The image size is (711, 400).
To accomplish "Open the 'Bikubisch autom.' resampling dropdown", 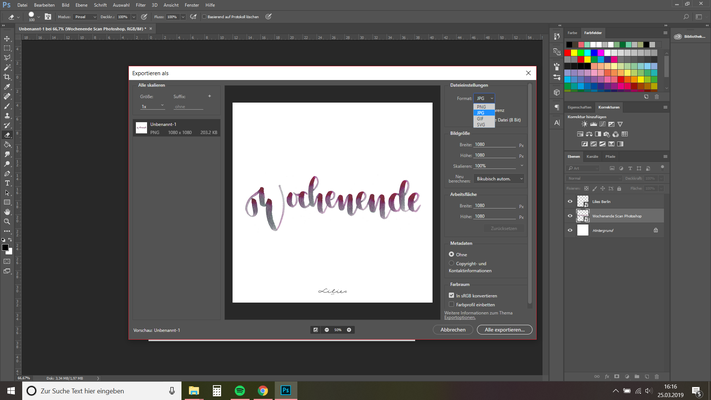I will coord(497,177).
